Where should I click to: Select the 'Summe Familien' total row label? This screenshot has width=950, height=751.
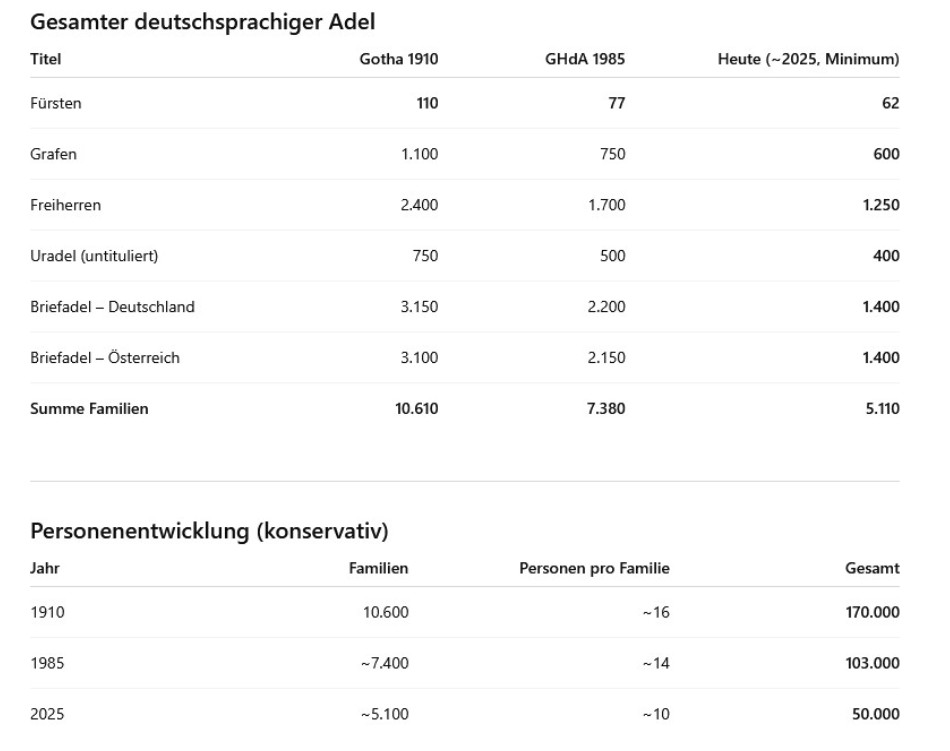[89, 409]
